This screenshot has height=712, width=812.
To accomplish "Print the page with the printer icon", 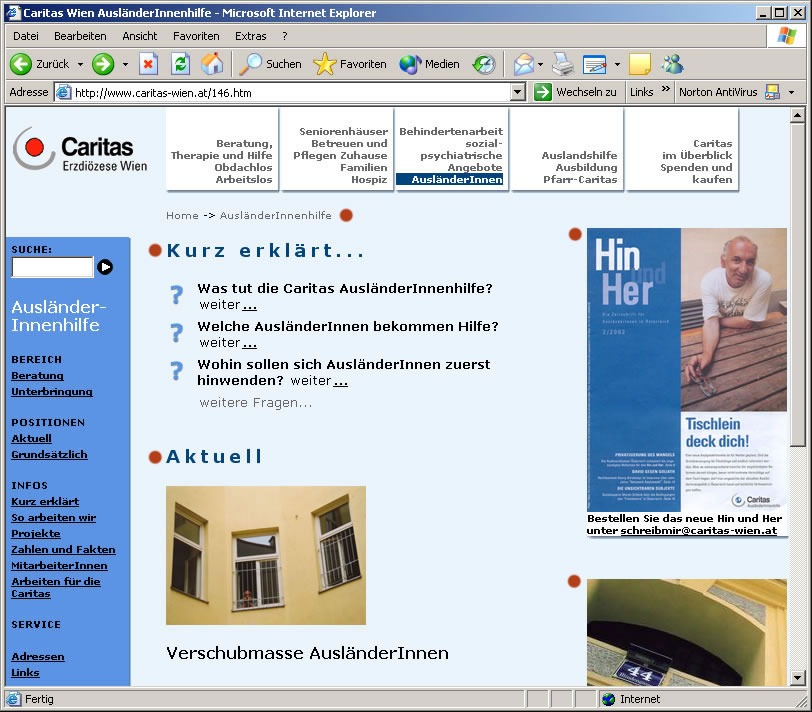I will click(563, 64).
